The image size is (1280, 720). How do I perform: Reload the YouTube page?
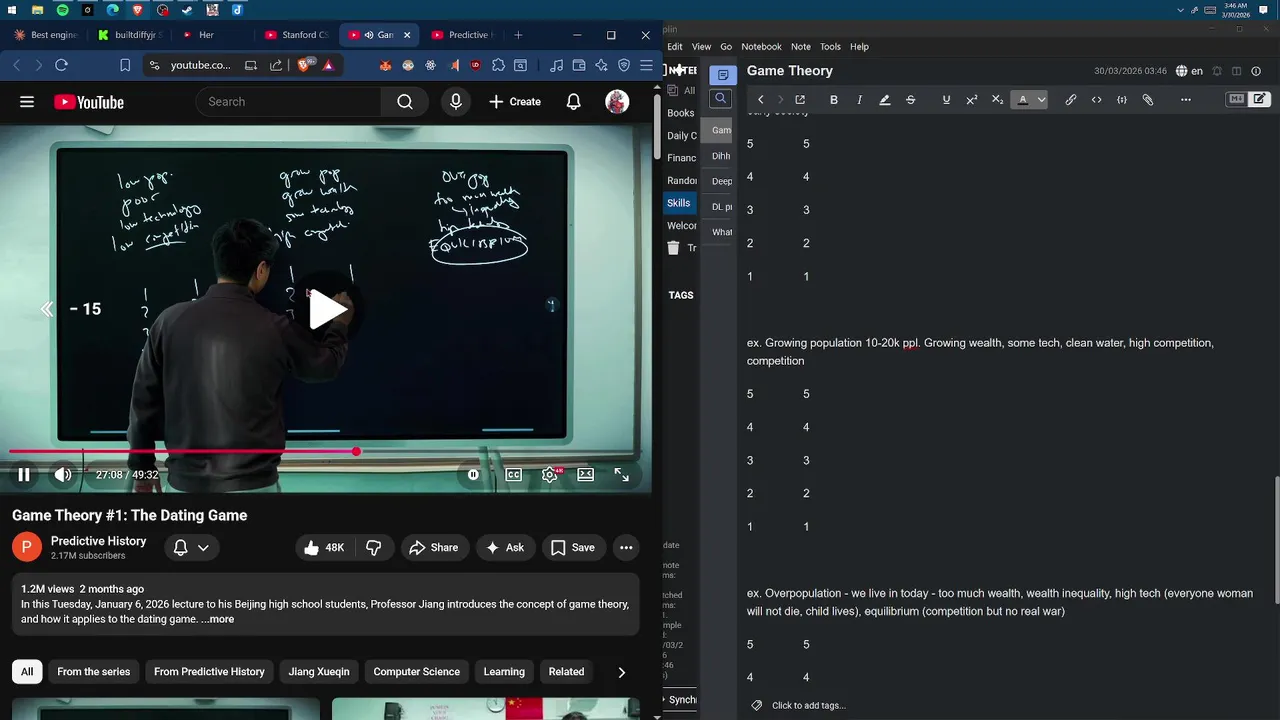pos(61,65)
